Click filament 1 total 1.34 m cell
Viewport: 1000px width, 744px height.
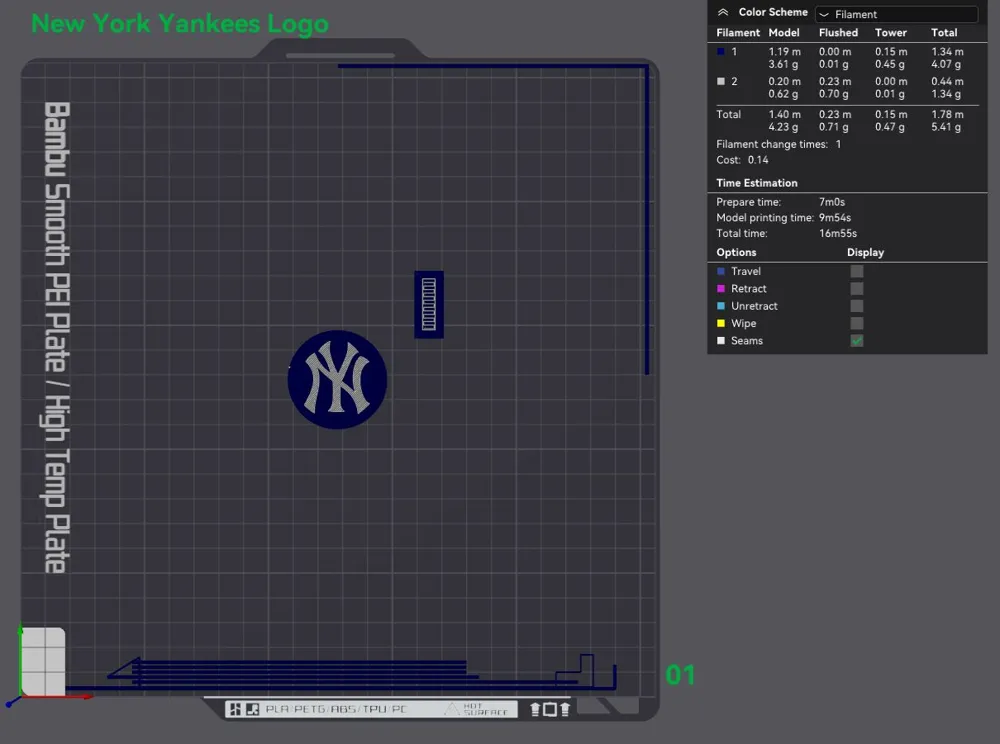947,52
